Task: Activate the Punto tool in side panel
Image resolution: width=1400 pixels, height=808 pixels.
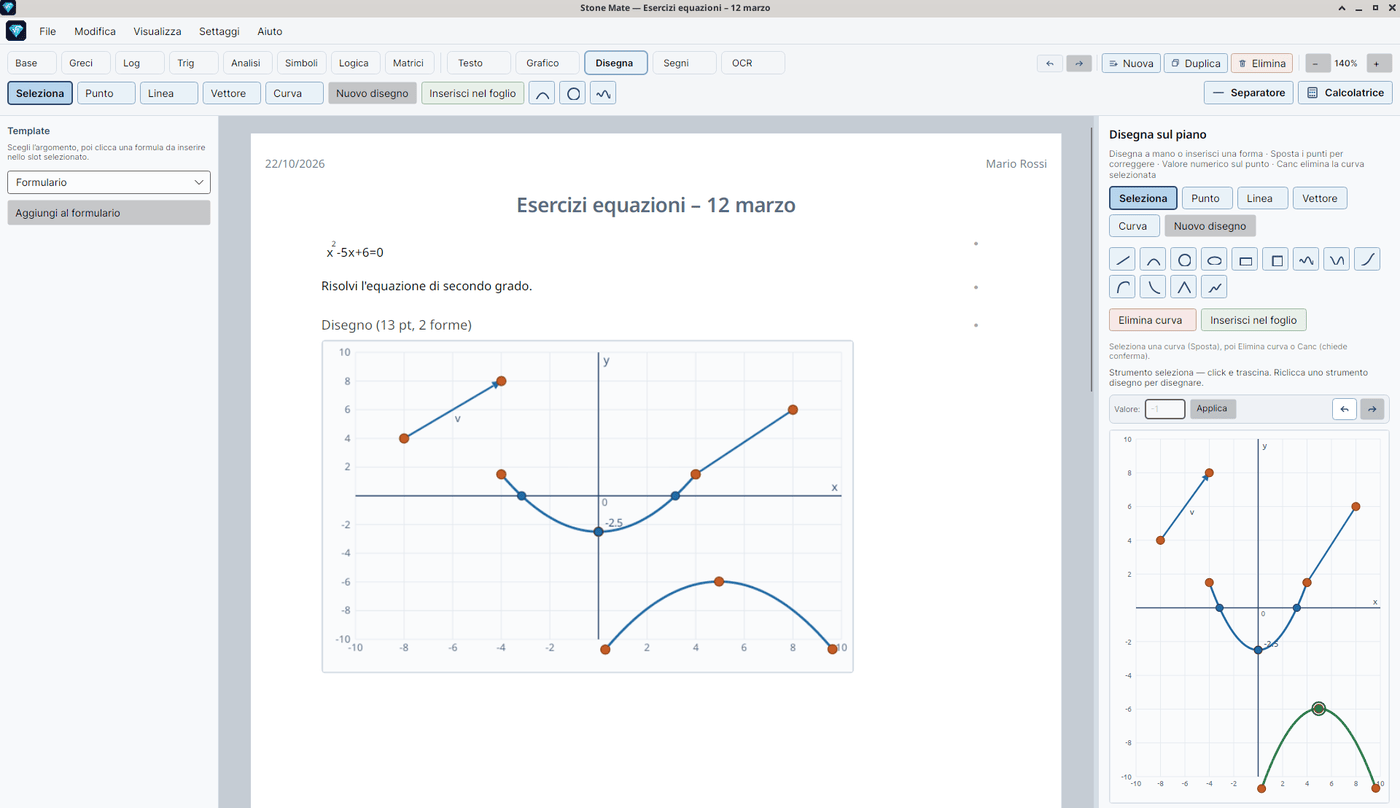Action: coord(1205,198)
